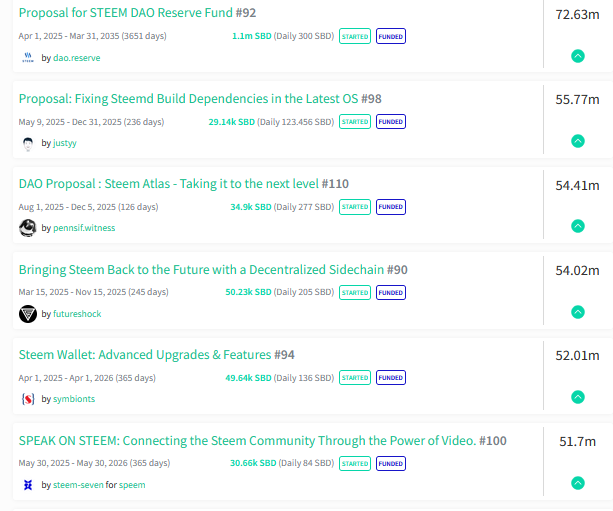Open the speem recipient account link

(x=132, y=484)
